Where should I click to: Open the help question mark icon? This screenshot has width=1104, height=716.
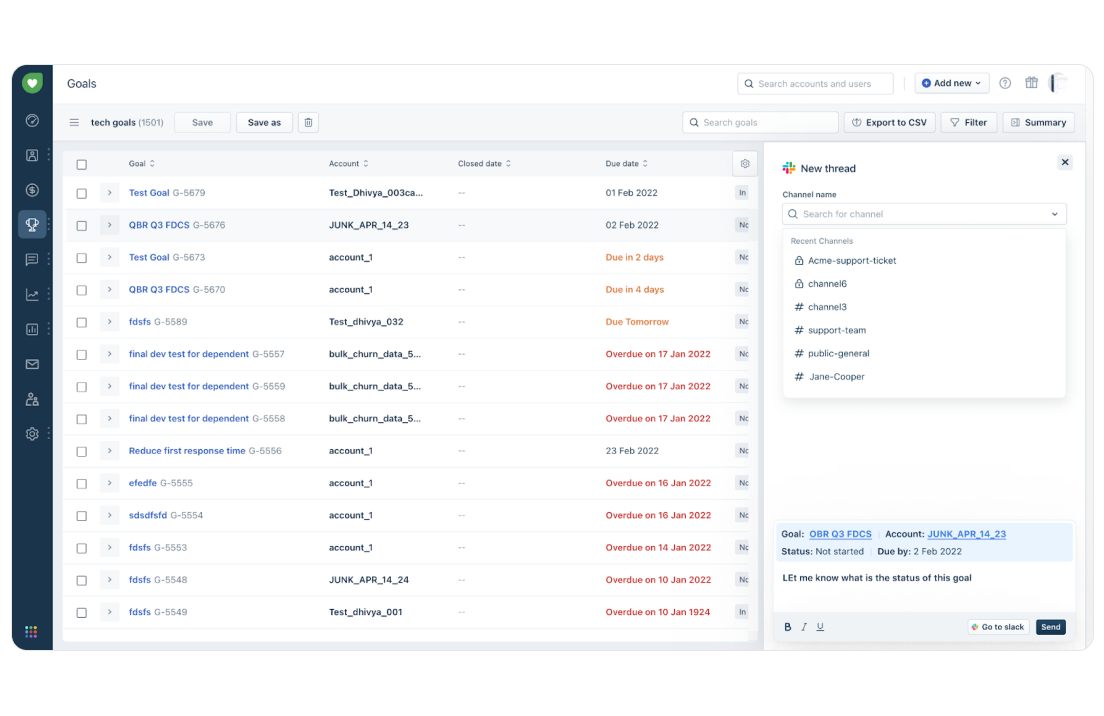pos(1003,83)
